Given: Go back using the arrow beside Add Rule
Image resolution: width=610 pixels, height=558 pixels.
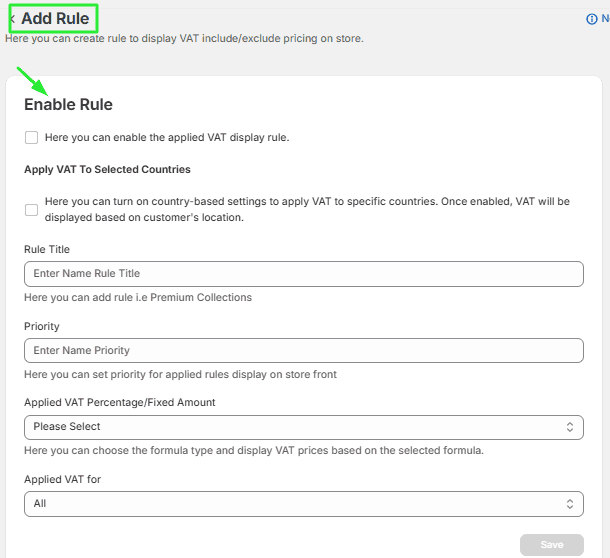Looking at the screenshot, I should [x=13, y=19].
